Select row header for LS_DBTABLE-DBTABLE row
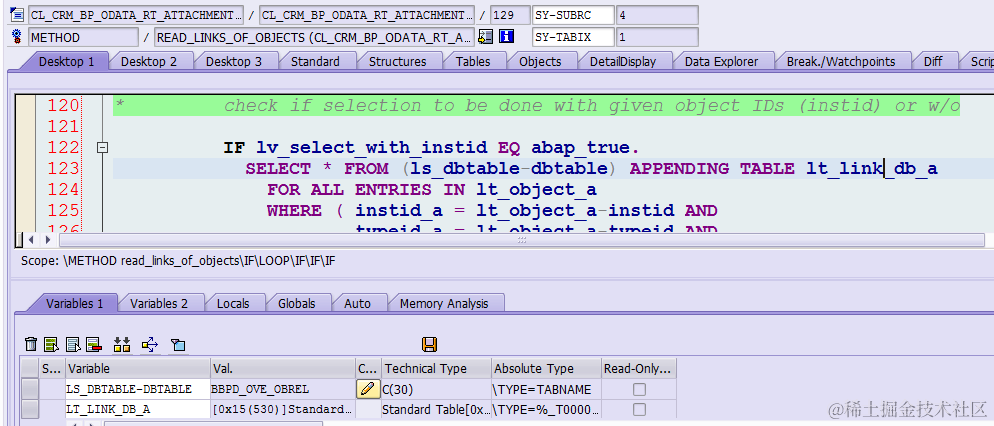The image size is (994, 426). pos(30,389)
